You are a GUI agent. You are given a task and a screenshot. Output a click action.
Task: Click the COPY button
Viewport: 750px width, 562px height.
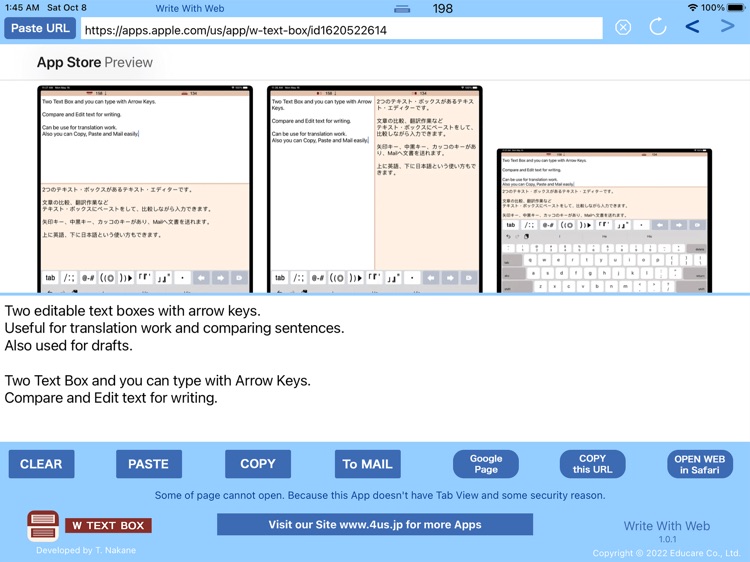tap(258, 464)
